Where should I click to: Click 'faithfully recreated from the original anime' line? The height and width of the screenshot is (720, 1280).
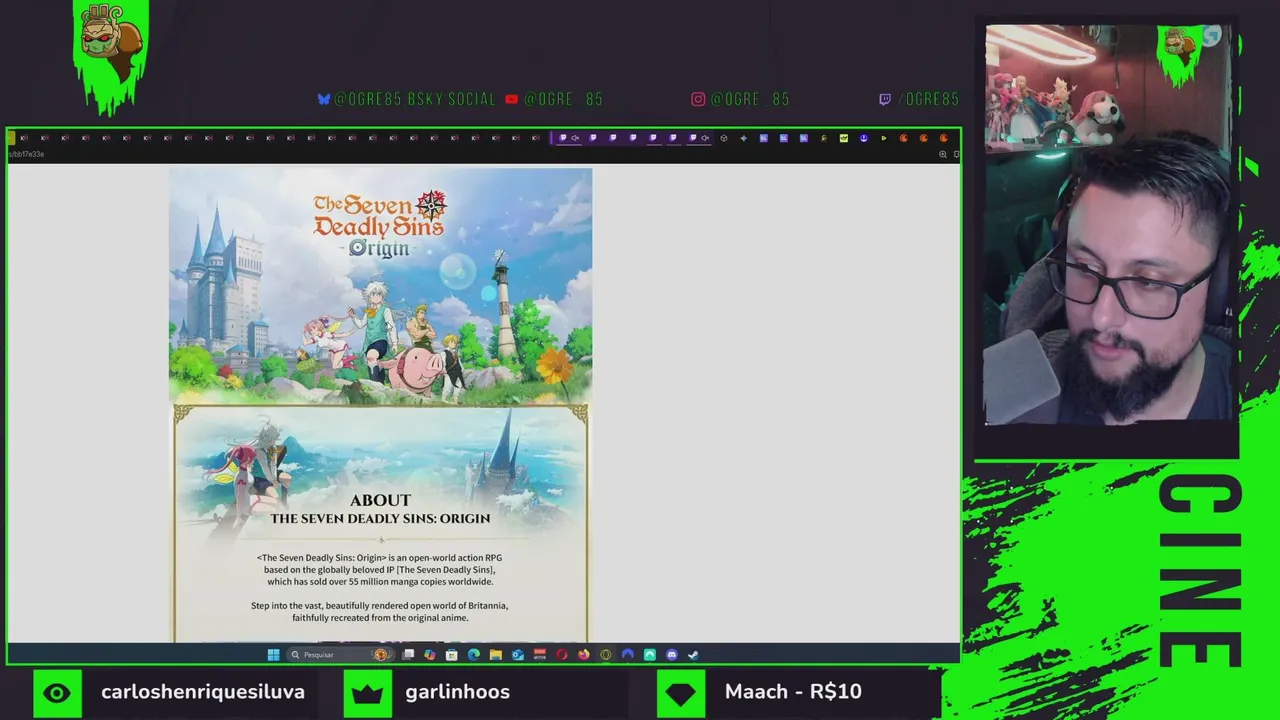pyautogui.click(x=380, y=618)
